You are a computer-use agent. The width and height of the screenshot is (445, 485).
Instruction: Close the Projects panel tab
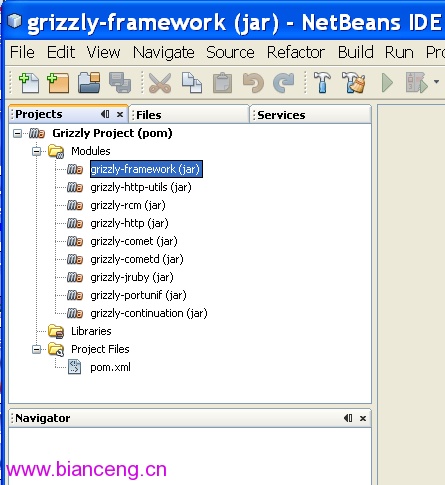(120, 115)
